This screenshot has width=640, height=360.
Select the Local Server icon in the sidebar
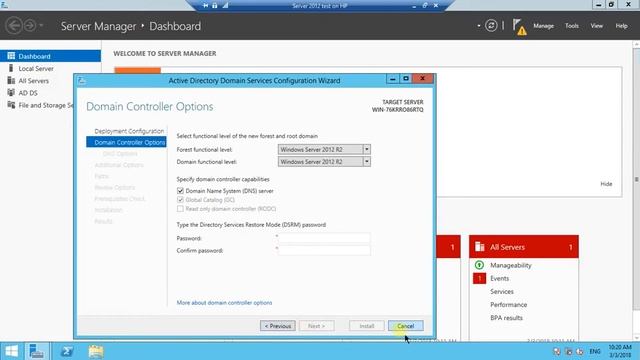tap(11, 68)
